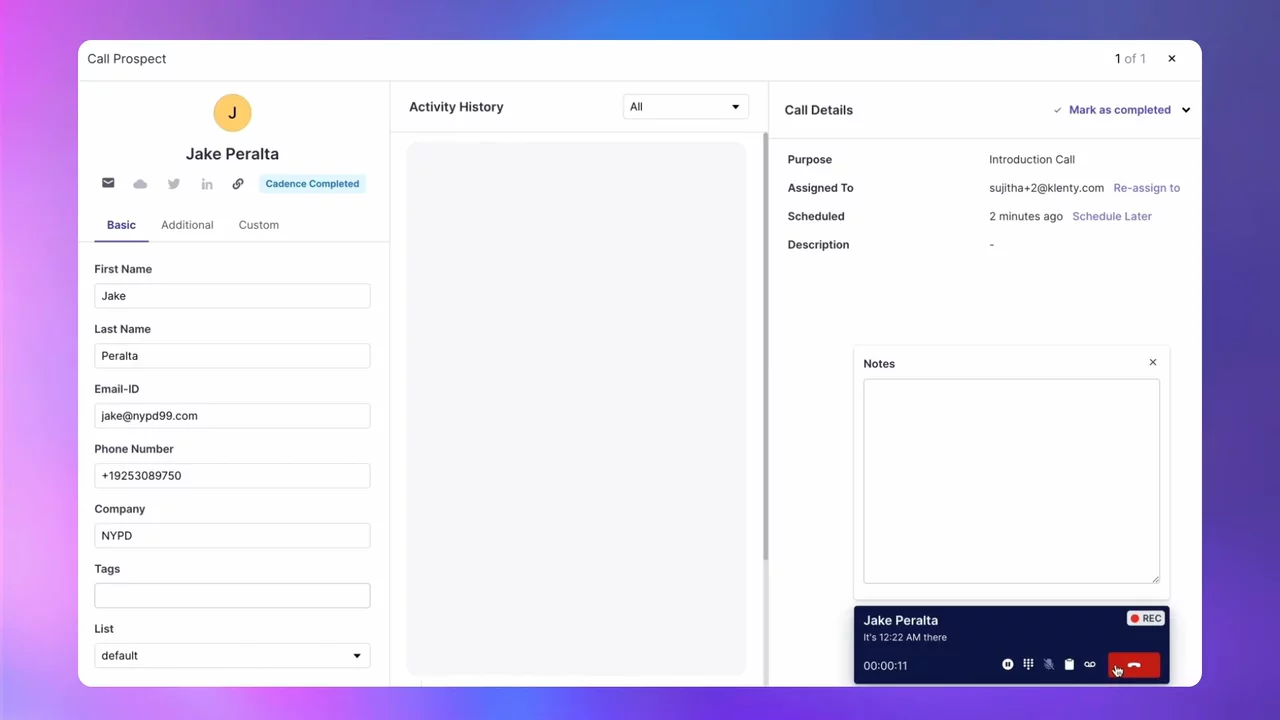Pause the ongoing call
The image size is (1280, 720).
[1008, 665]
